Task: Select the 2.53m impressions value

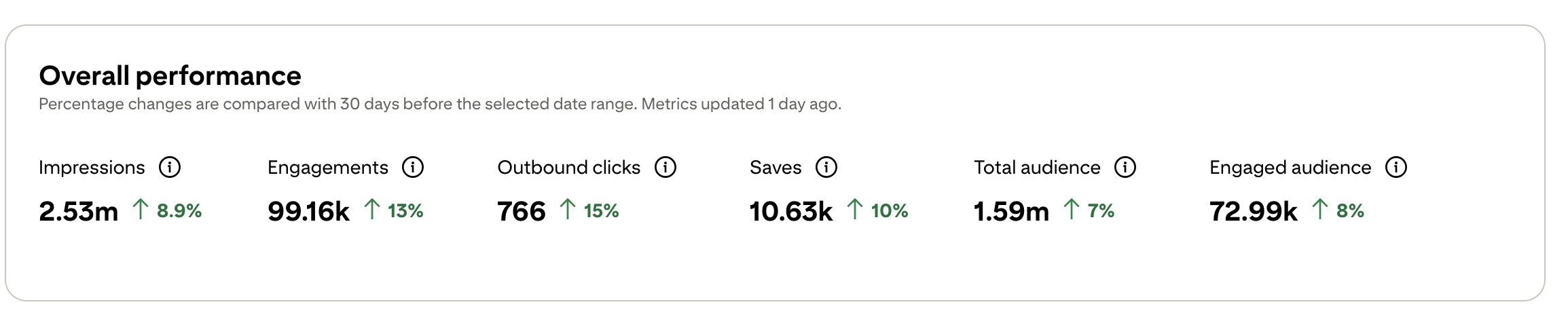Action: pos(79,212)
